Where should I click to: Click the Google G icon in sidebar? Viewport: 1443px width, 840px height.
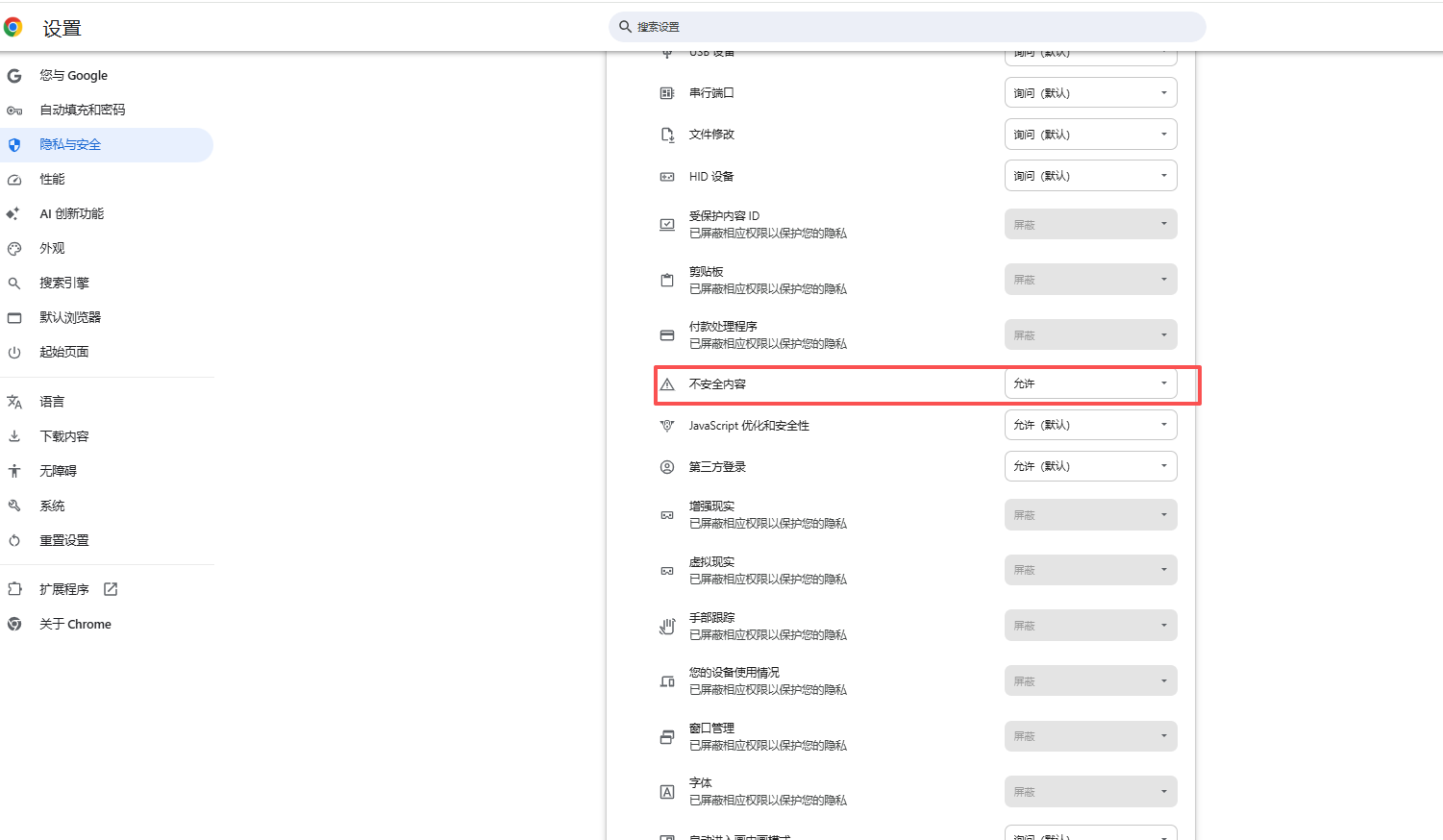coord(14,75)
